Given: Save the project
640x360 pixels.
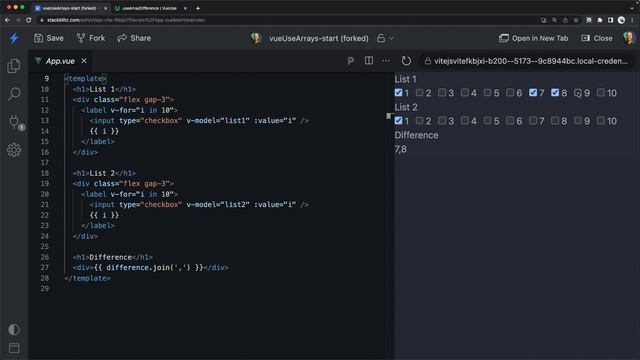Looking at the screenshot, I should tap(49, 38).
